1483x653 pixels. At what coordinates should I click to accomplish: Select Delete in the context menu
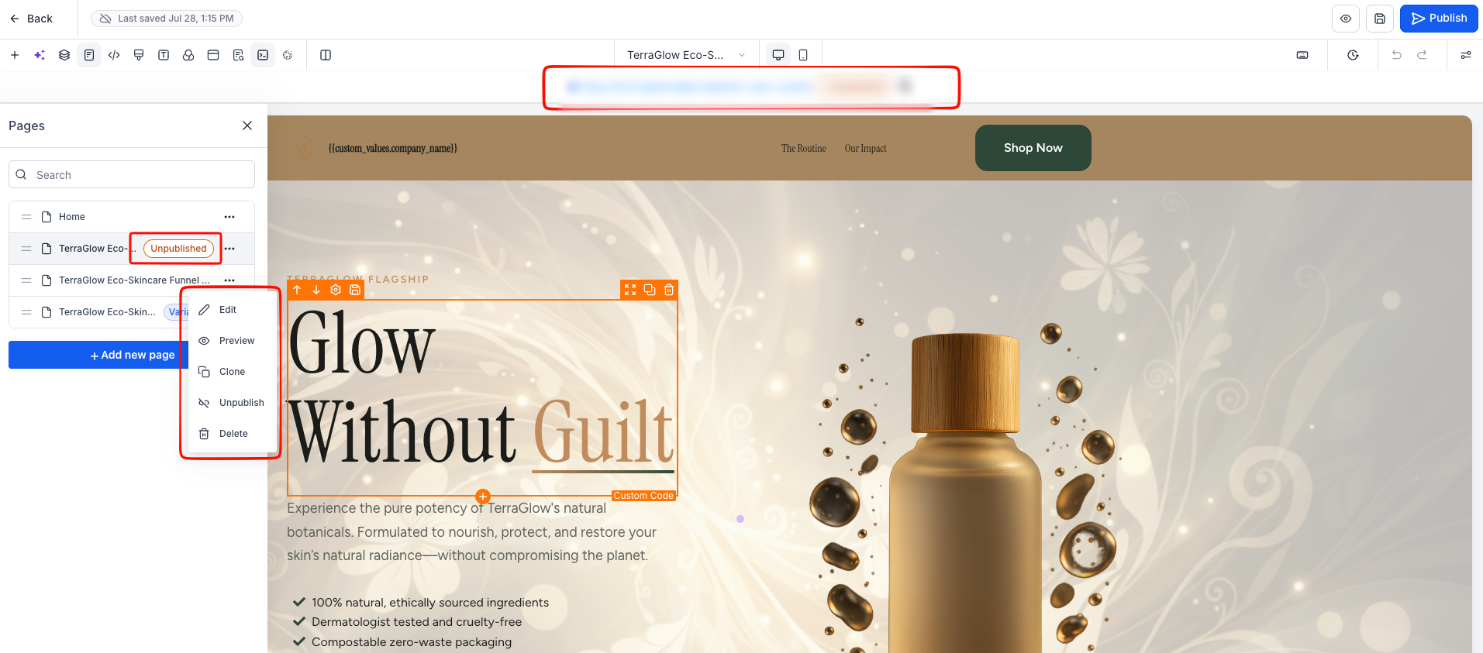pyautogui.click(x=232, y=434)
